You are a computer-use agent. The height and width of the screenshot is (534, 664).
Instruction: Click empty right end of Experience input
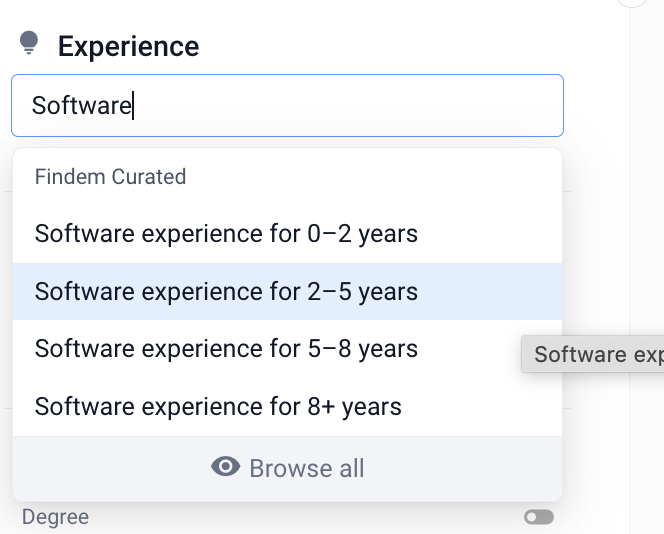click(x=500, y=105)
